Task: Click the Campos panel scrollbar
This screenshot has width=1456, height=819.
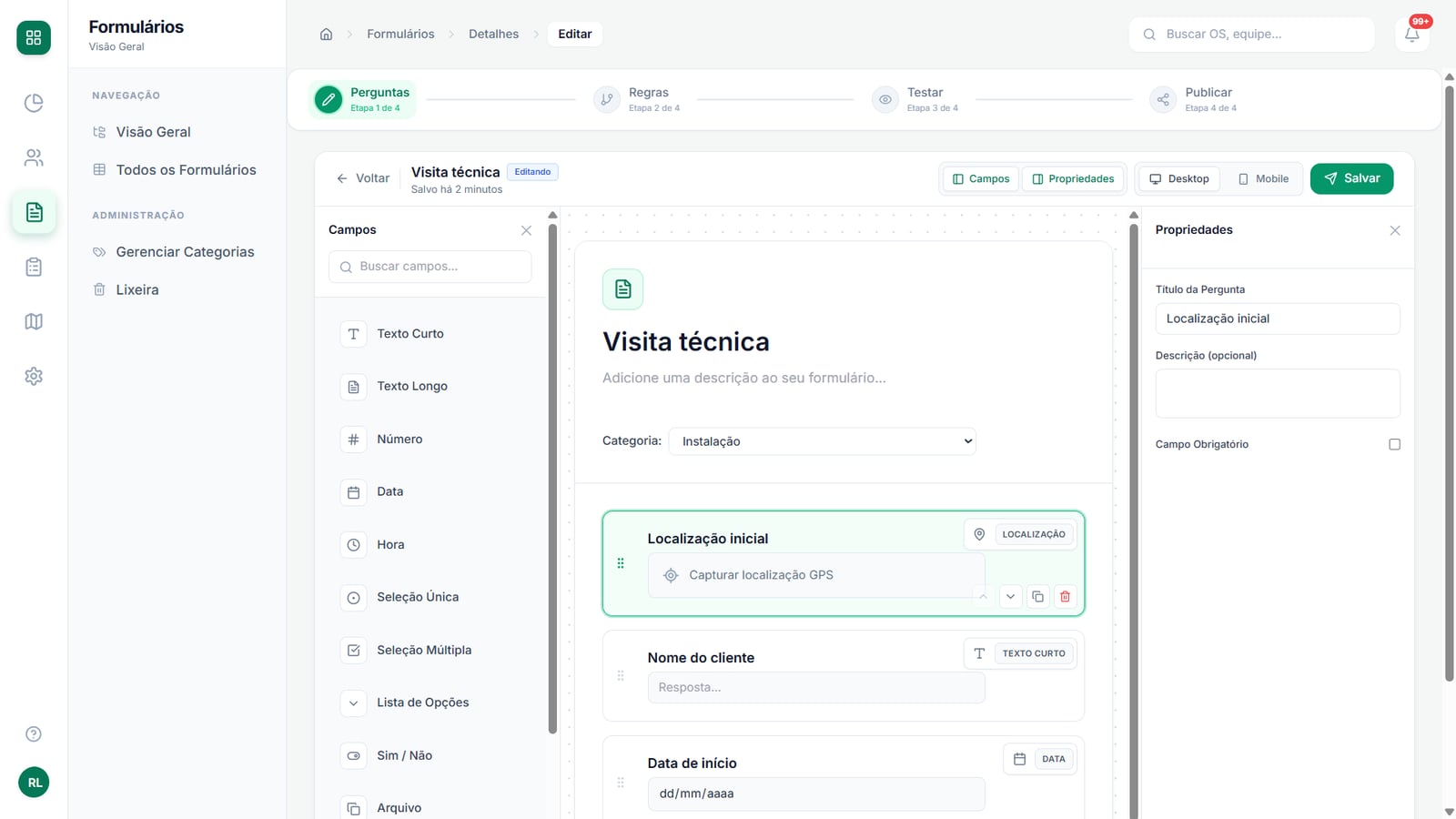Action: [x=552, y=478]
